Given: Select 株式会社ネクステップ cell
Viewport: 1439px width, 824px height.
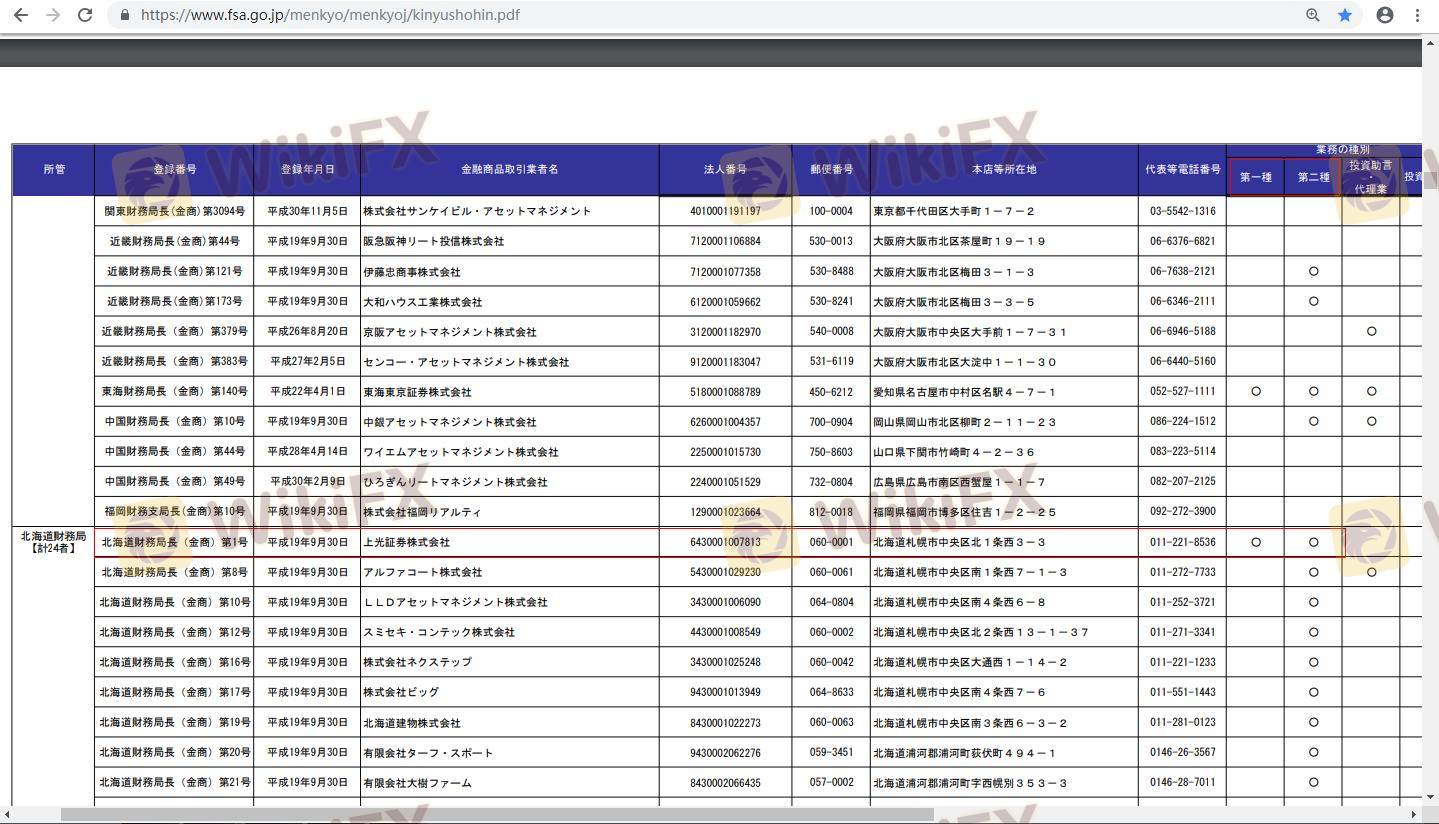Looking at the screenshot, I should tap(510, 662).
